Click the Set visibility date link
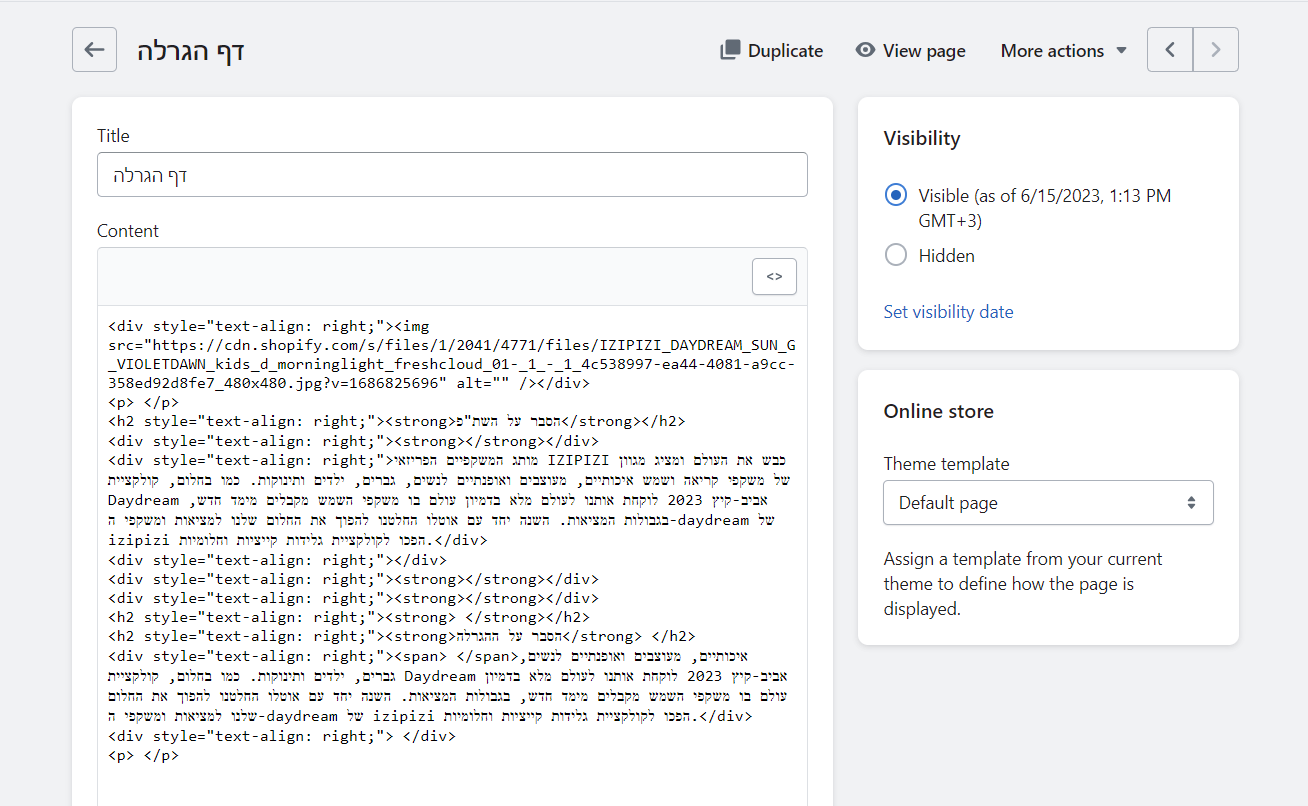The image size is (1308, 806). (948, 312)
